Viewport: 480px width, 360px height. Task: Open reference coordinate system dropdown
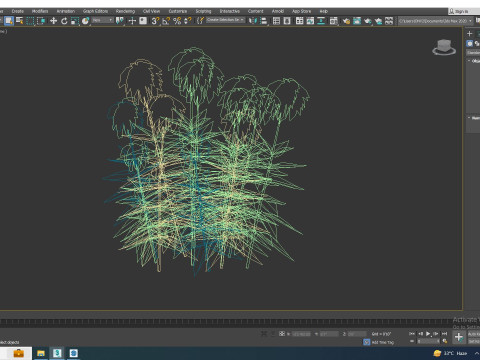point(103,20)
